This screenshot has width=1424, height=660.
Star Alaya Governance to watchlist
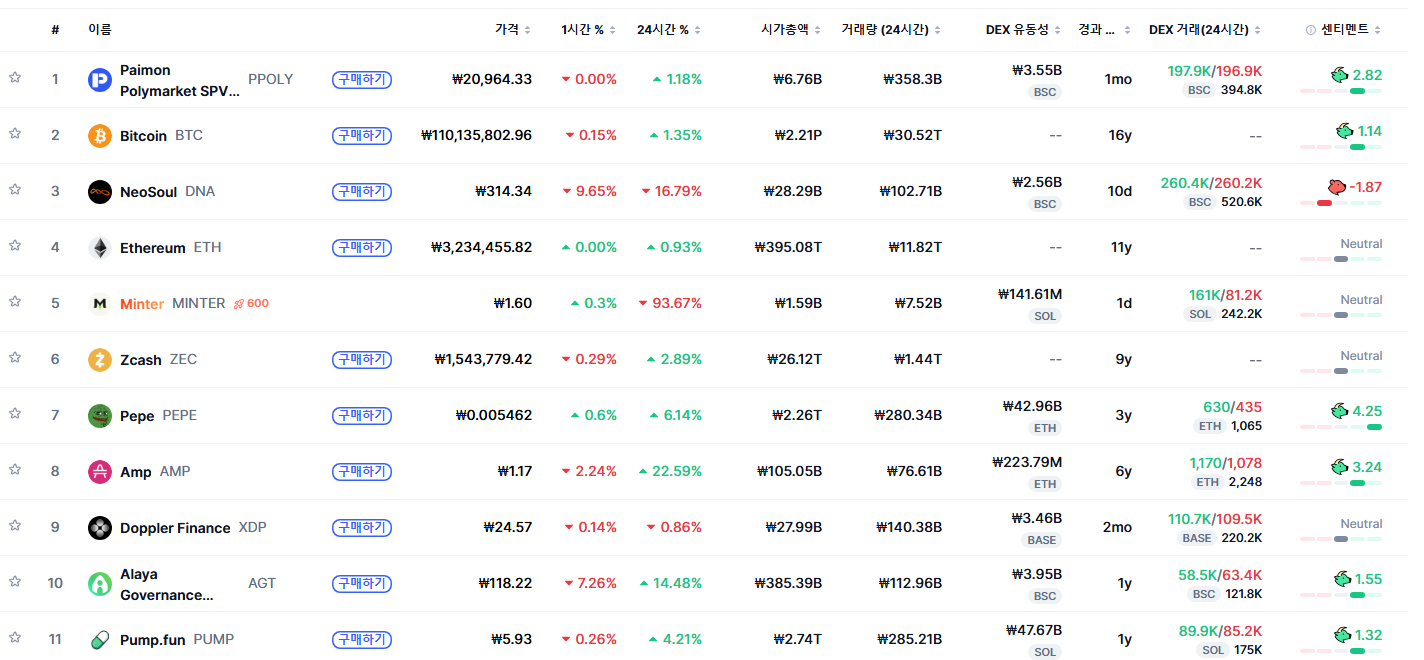(15, 582)
